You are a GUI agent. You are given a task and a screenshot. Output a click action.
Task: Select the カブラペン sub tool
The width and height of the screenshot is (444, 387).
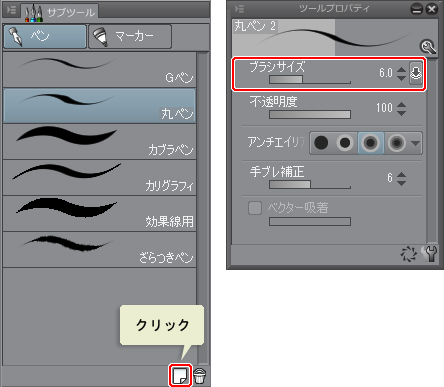click(x=99, y=141)
